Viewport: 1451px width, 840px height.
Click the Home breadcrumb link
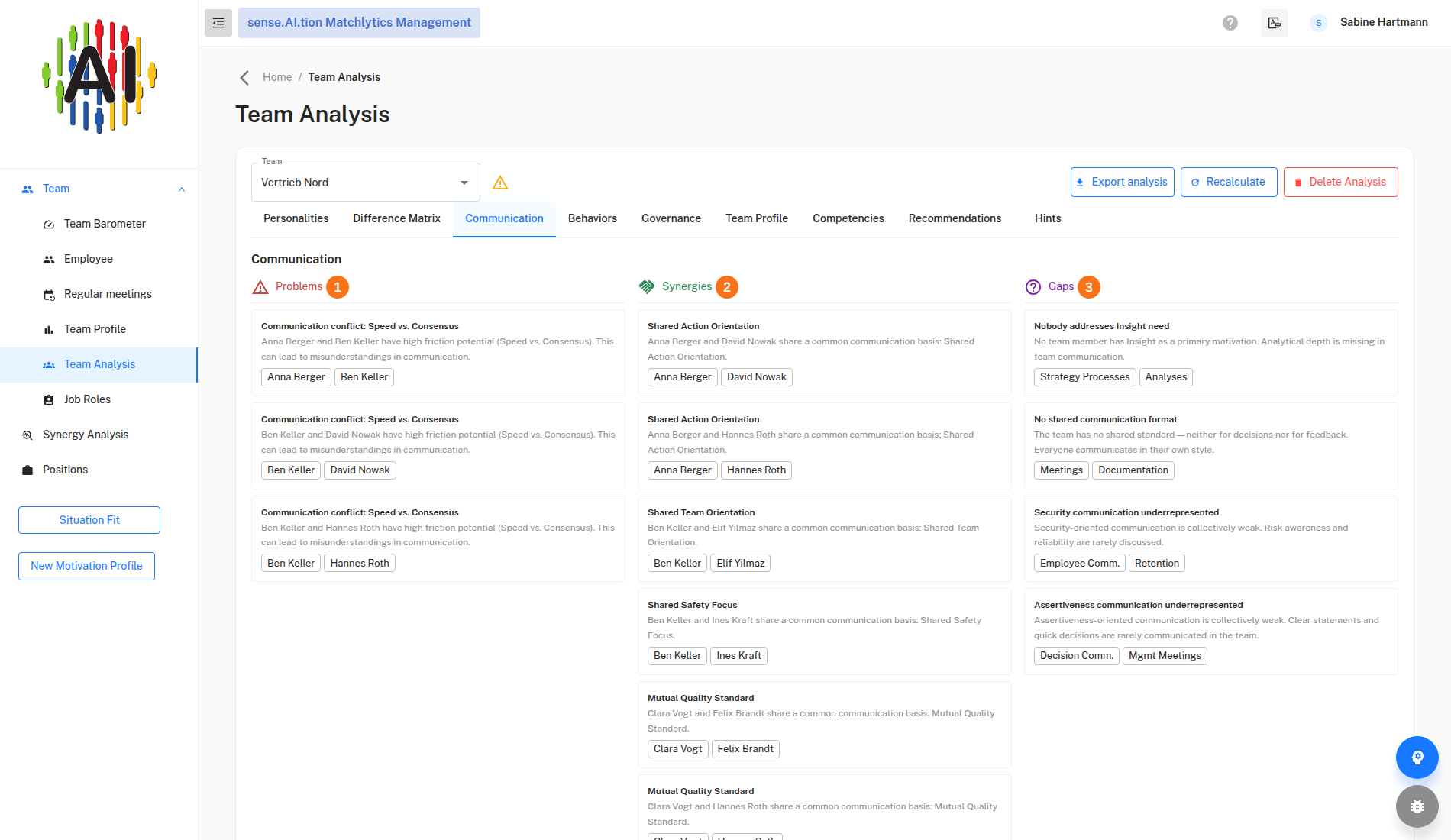[x=277, y=77]
